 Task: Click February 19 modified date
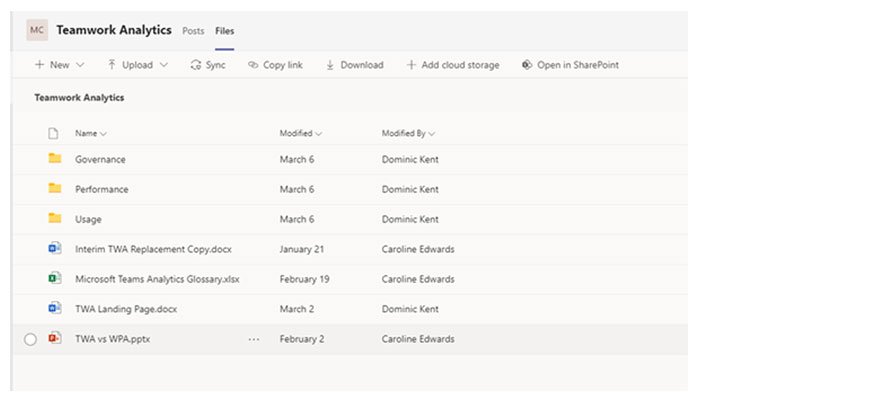point(305,279)
